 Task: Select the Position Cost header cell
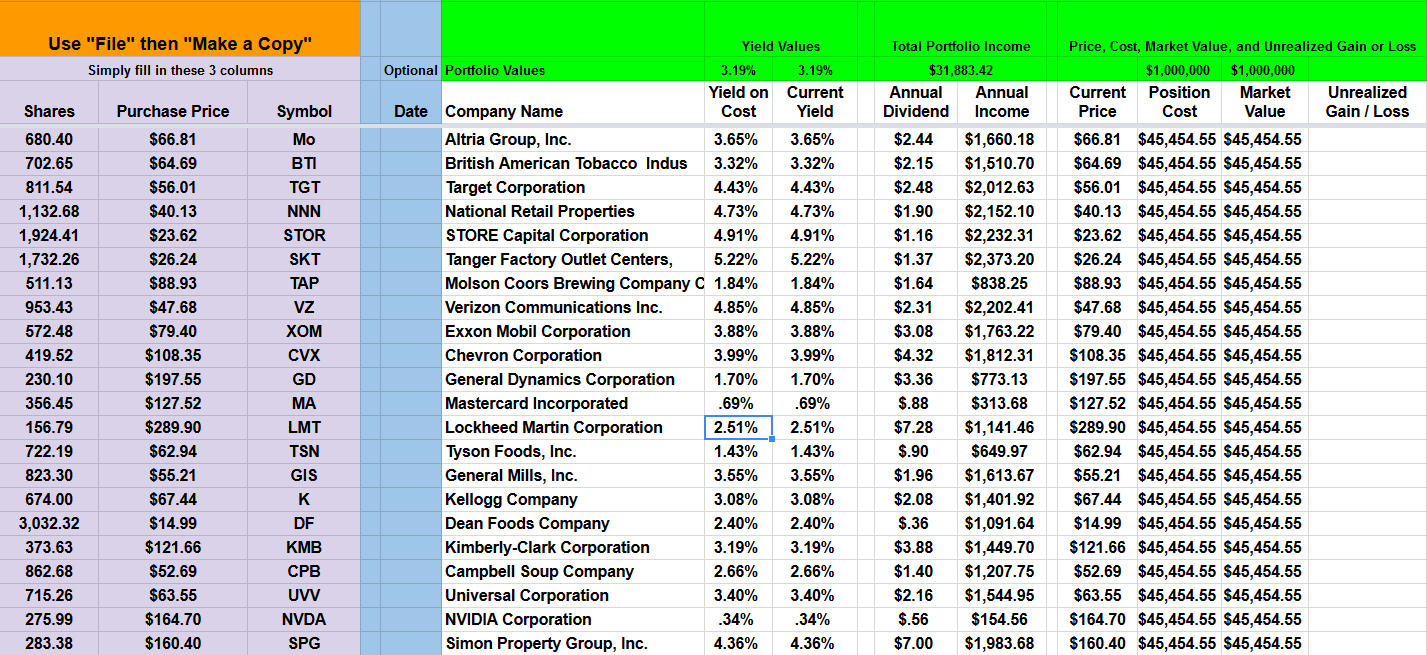coord(1179,102)
